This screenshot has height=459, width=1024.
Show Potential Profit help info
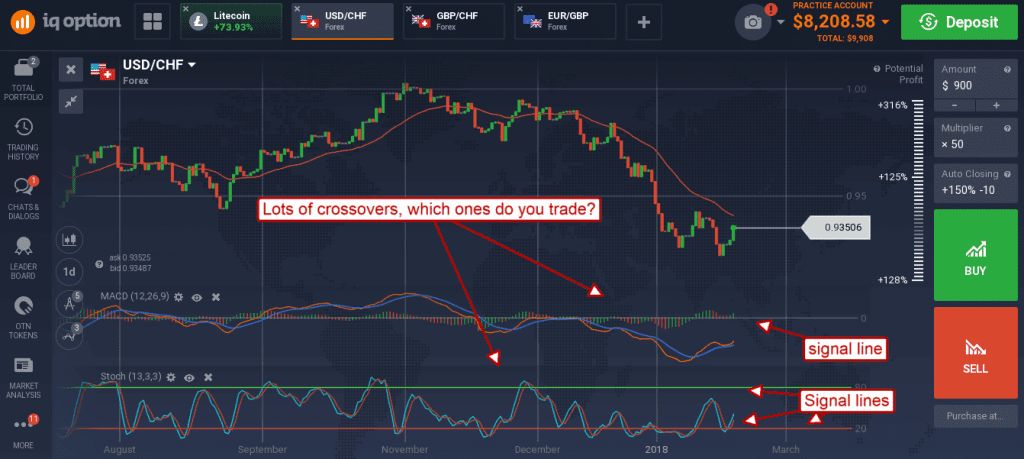click(877, 69)
